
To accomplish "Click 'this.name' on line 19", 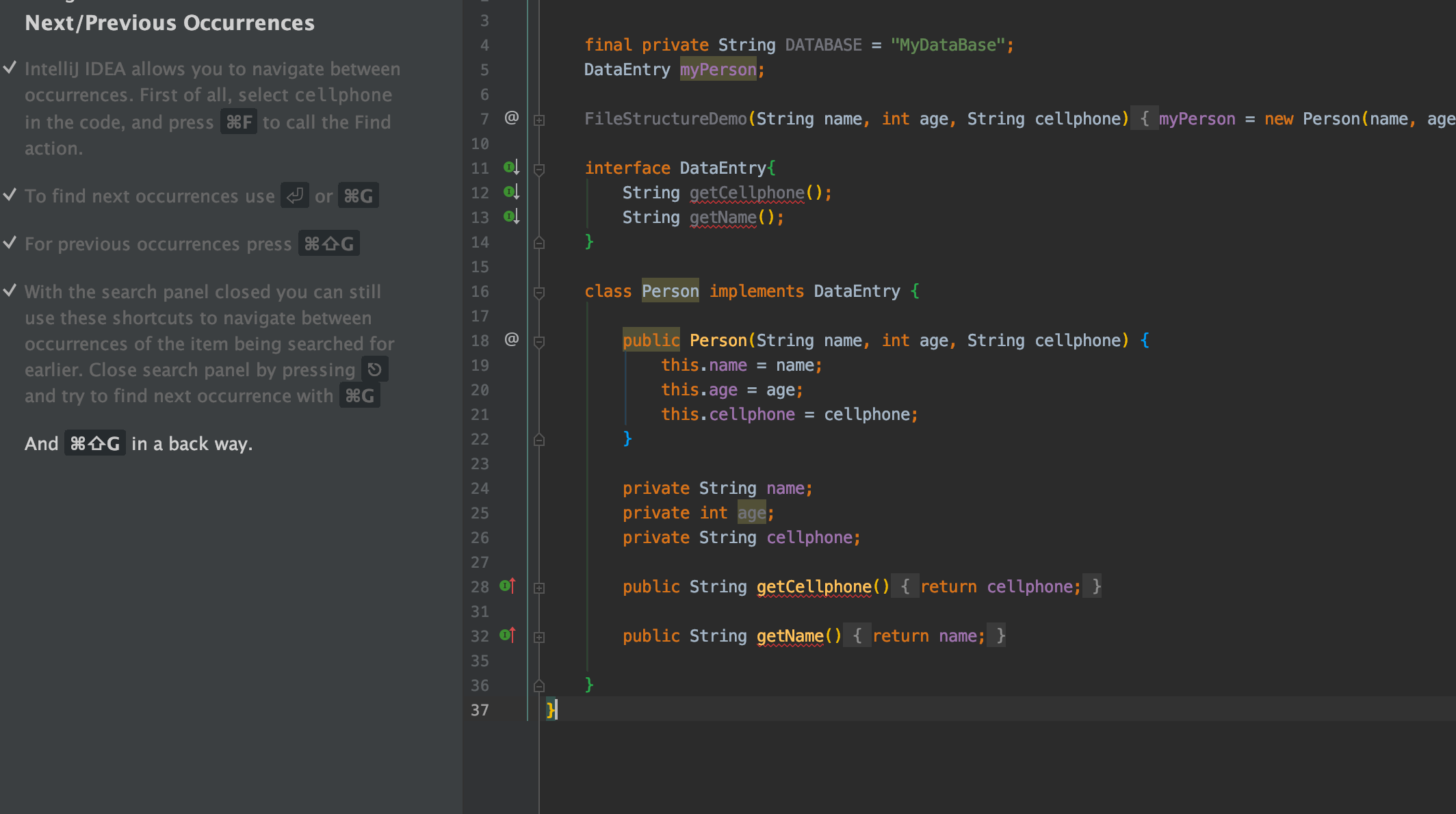I will click(x=704, y=365).
